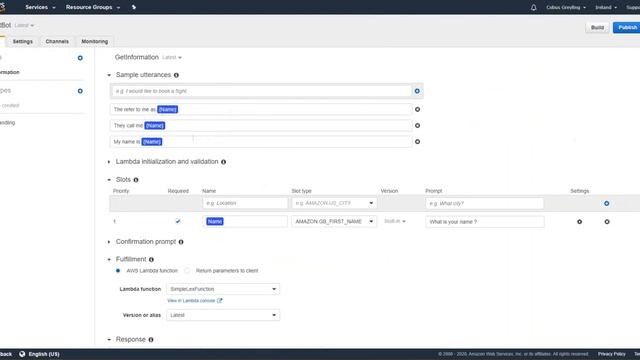Viewport: 640px width, 360px height.
Task: Open Privacy Policy link in footer
Action: coord(611,354)
